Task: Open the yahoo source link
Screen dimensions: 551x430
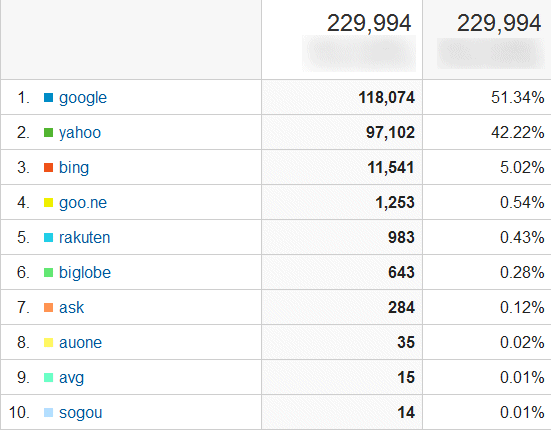Action: [80, 133]
